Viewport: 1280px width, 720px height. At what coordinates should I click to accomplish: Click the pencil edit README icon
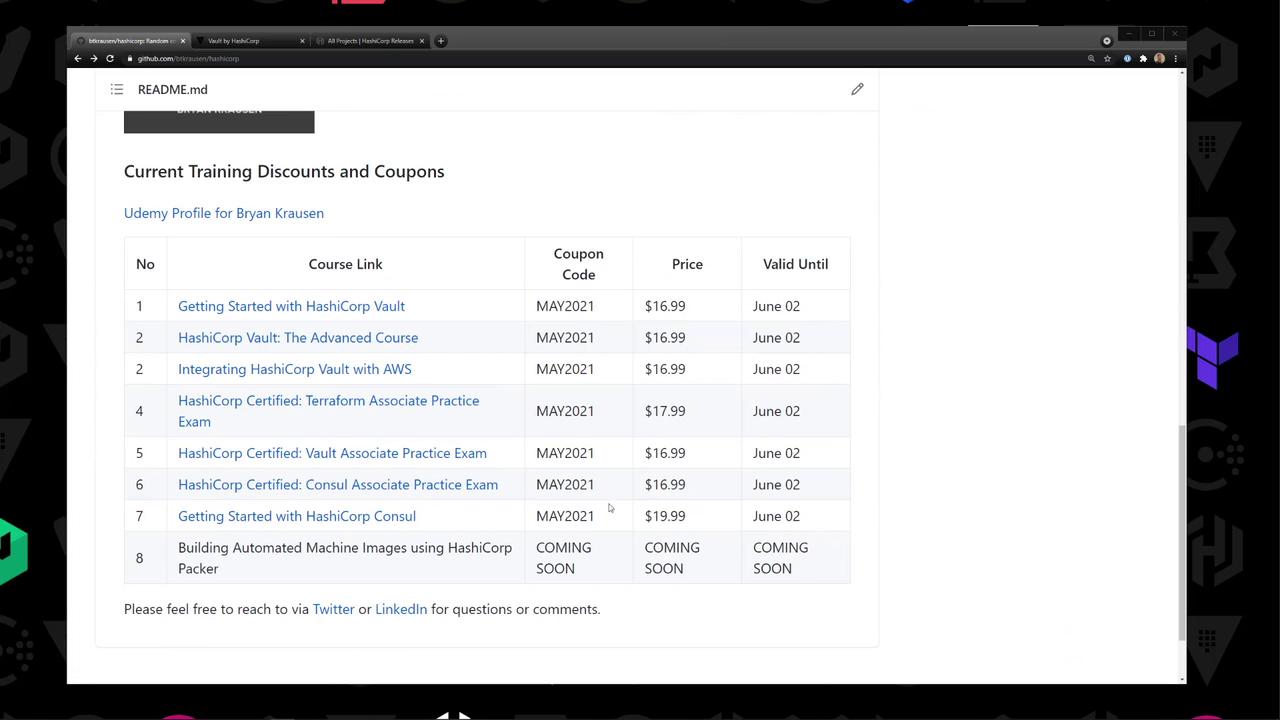point(857,89)
